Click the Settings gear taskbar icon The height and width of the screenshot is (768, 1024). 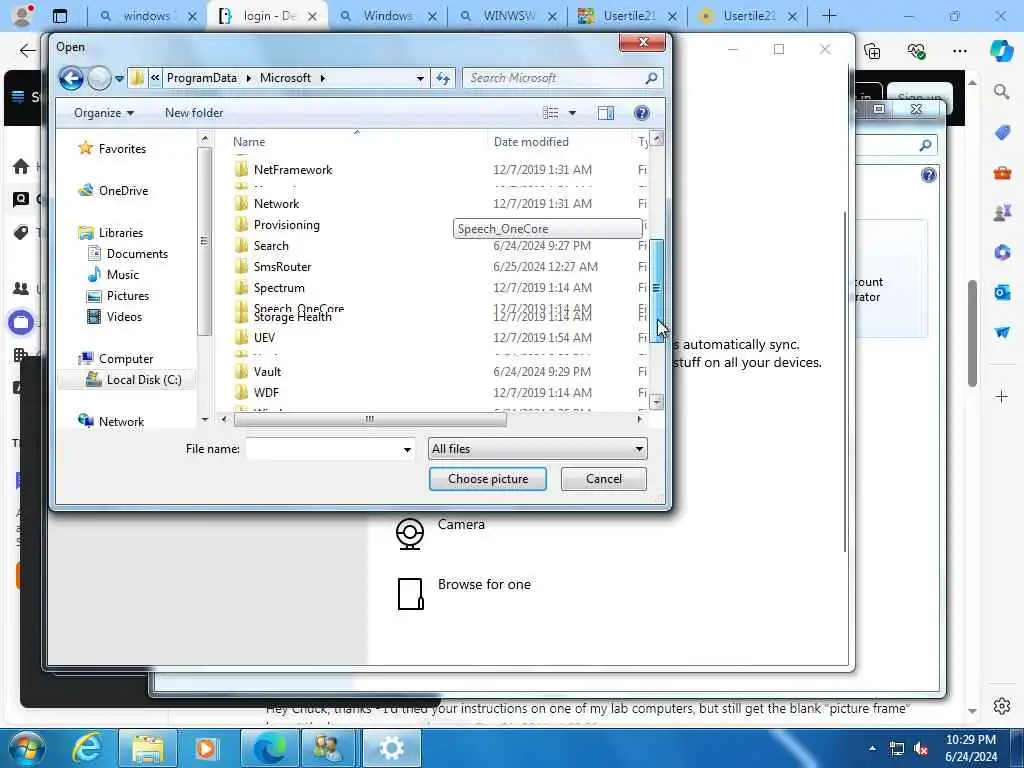(391, 749)
